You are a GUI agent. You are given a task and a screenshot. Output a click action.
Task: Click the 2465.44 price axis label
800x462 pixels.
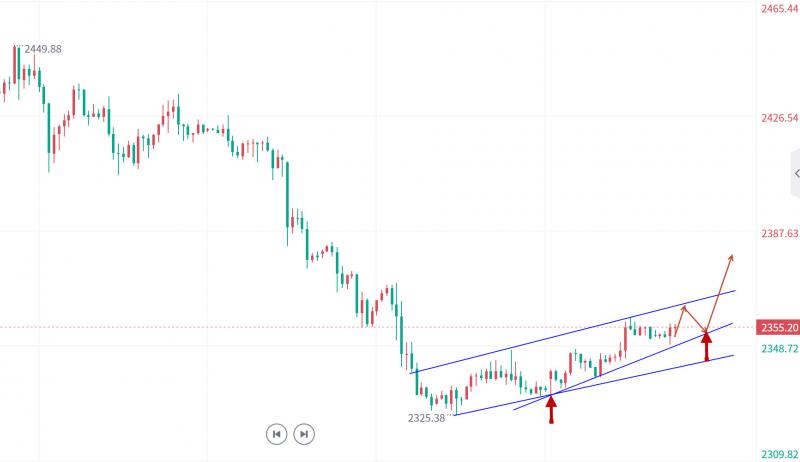tap(778, 9)
